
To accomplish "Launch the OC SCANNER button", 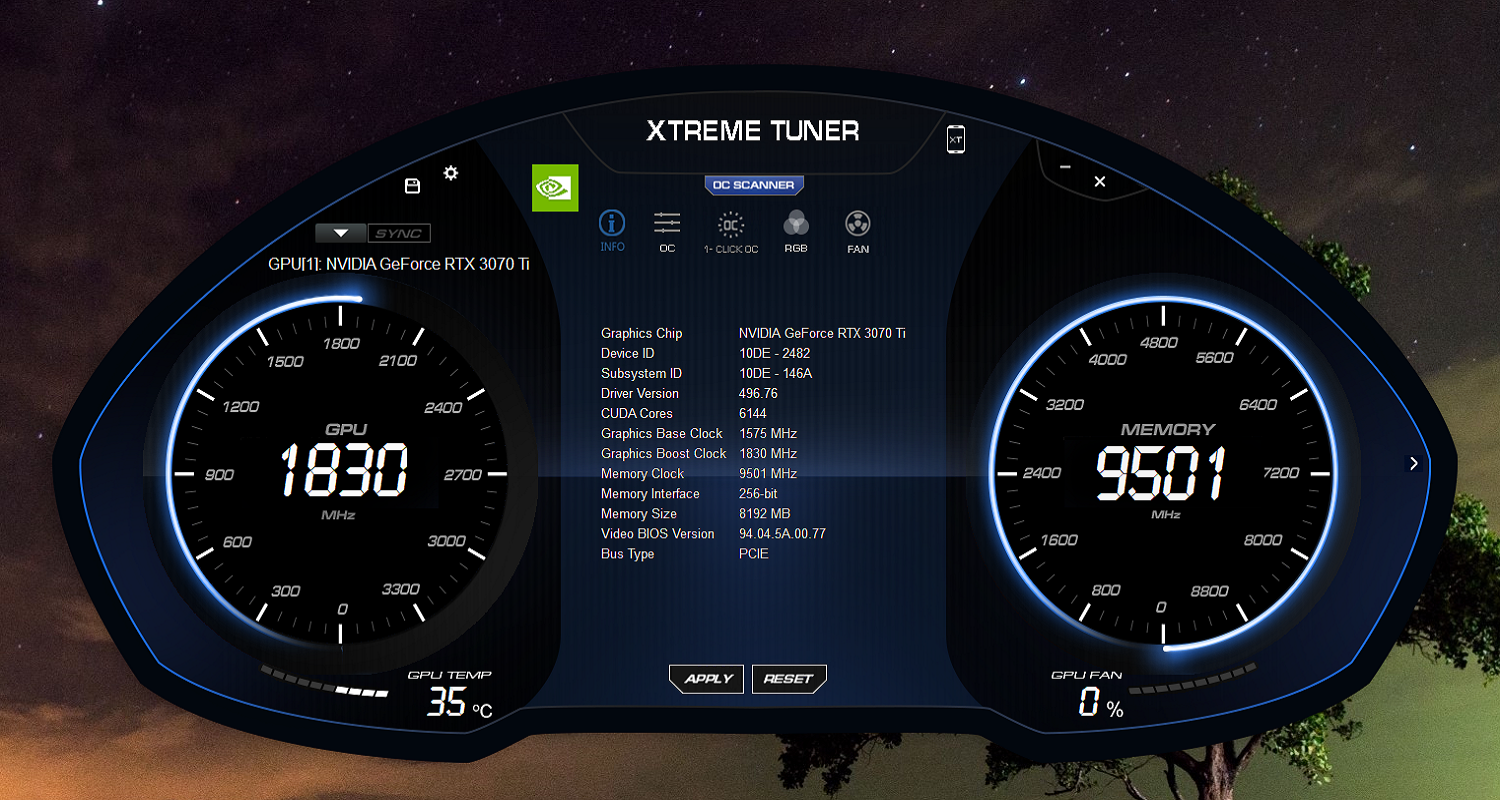I will (754, 185).
